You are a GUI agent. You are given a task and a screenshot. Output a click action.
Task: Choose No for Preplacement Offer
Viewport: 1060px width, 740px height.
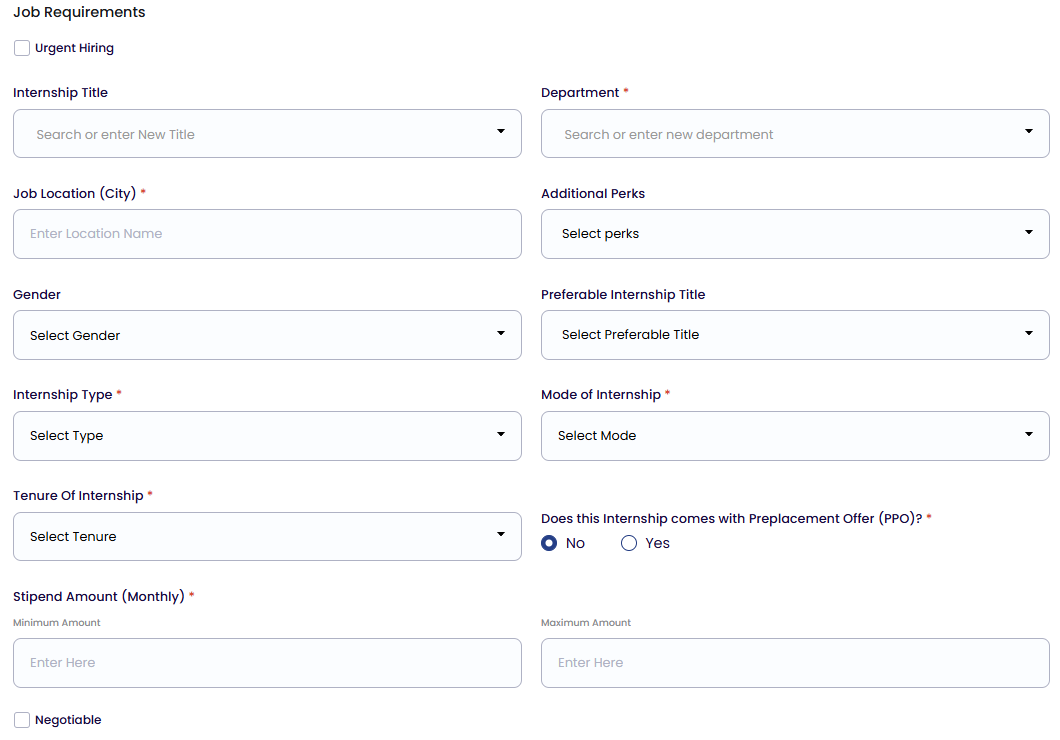coord(549,543)
